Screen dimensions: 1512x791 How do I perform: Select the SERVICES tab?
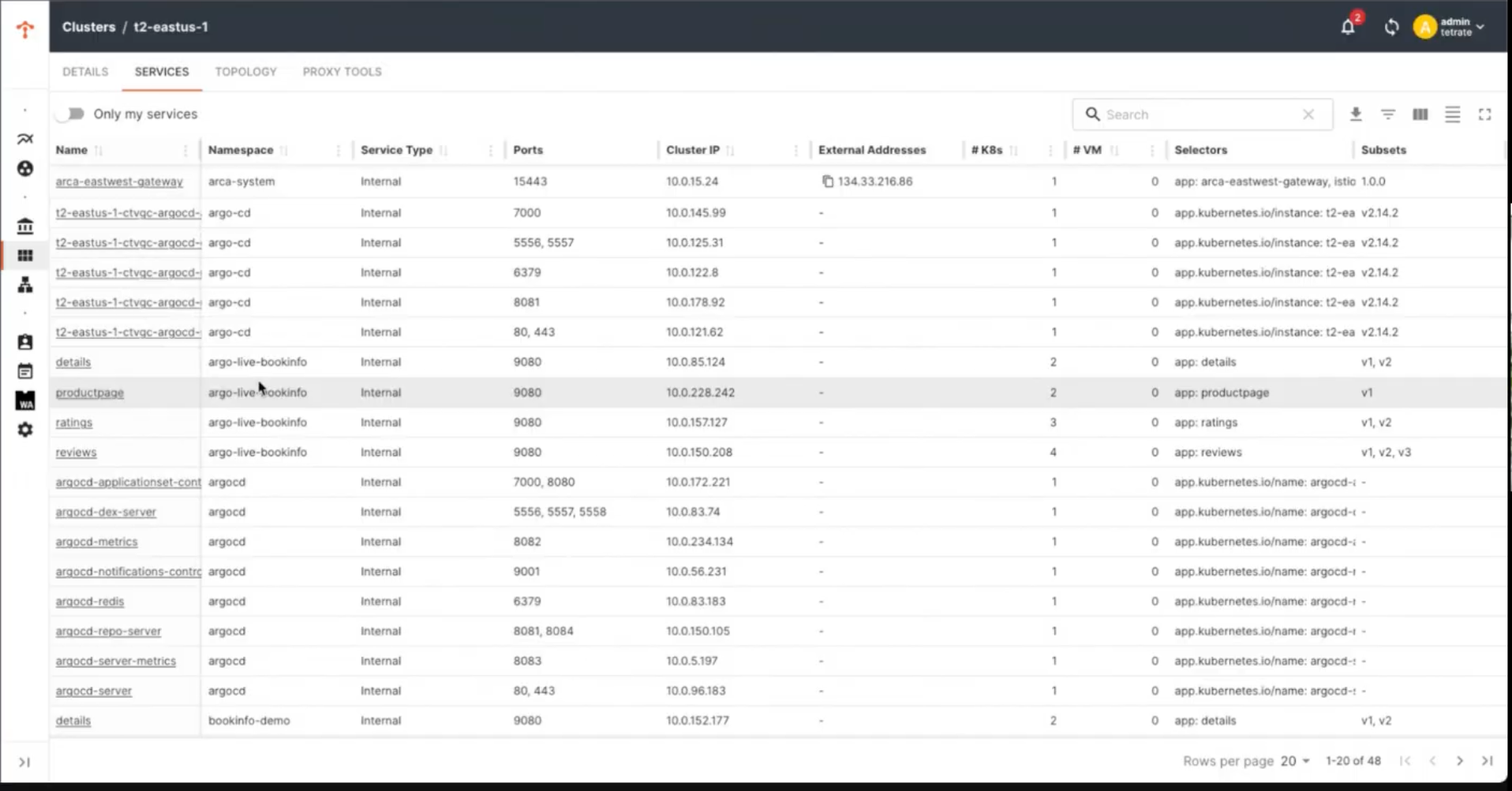coord(162,72)
